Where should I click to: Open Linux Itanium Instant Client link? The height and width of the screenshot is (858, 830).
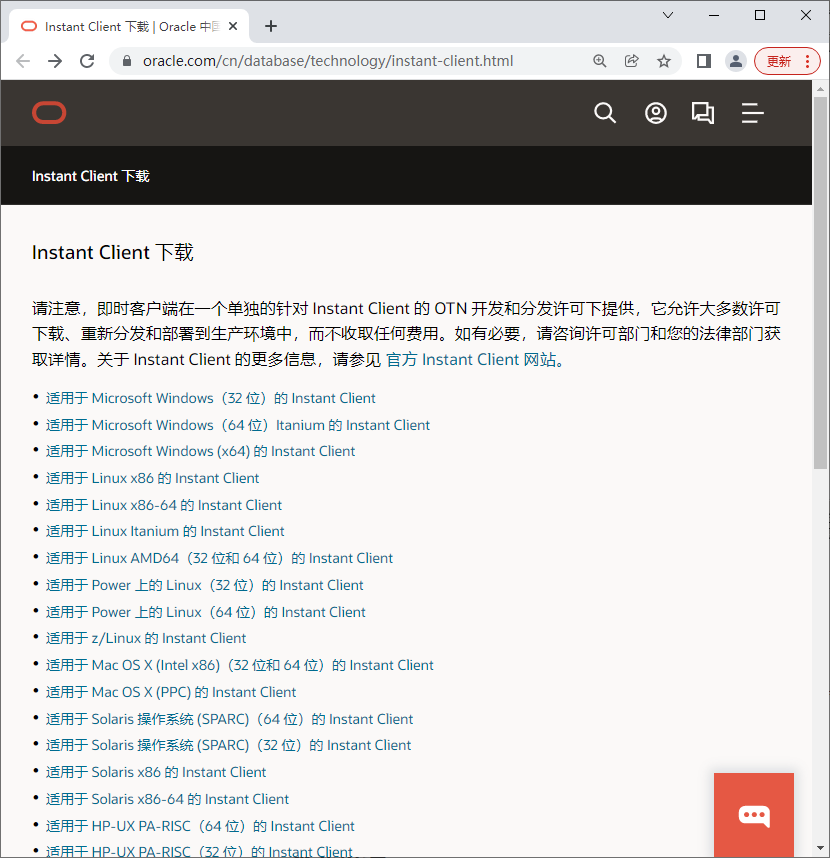pyautogui.click(x=165, y=531)
